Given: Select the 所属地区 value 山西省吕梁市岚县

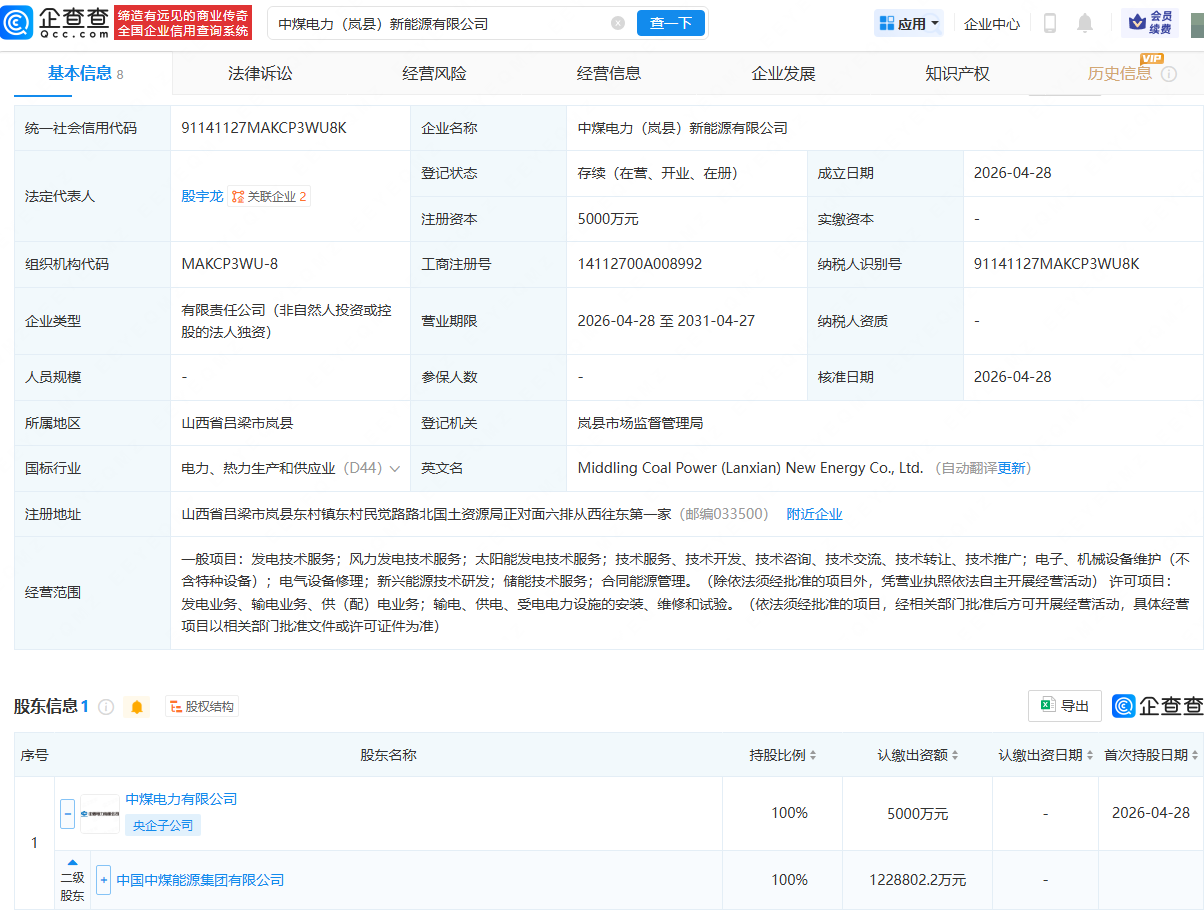Looking at the screenshot, I should tap(237, 423).
